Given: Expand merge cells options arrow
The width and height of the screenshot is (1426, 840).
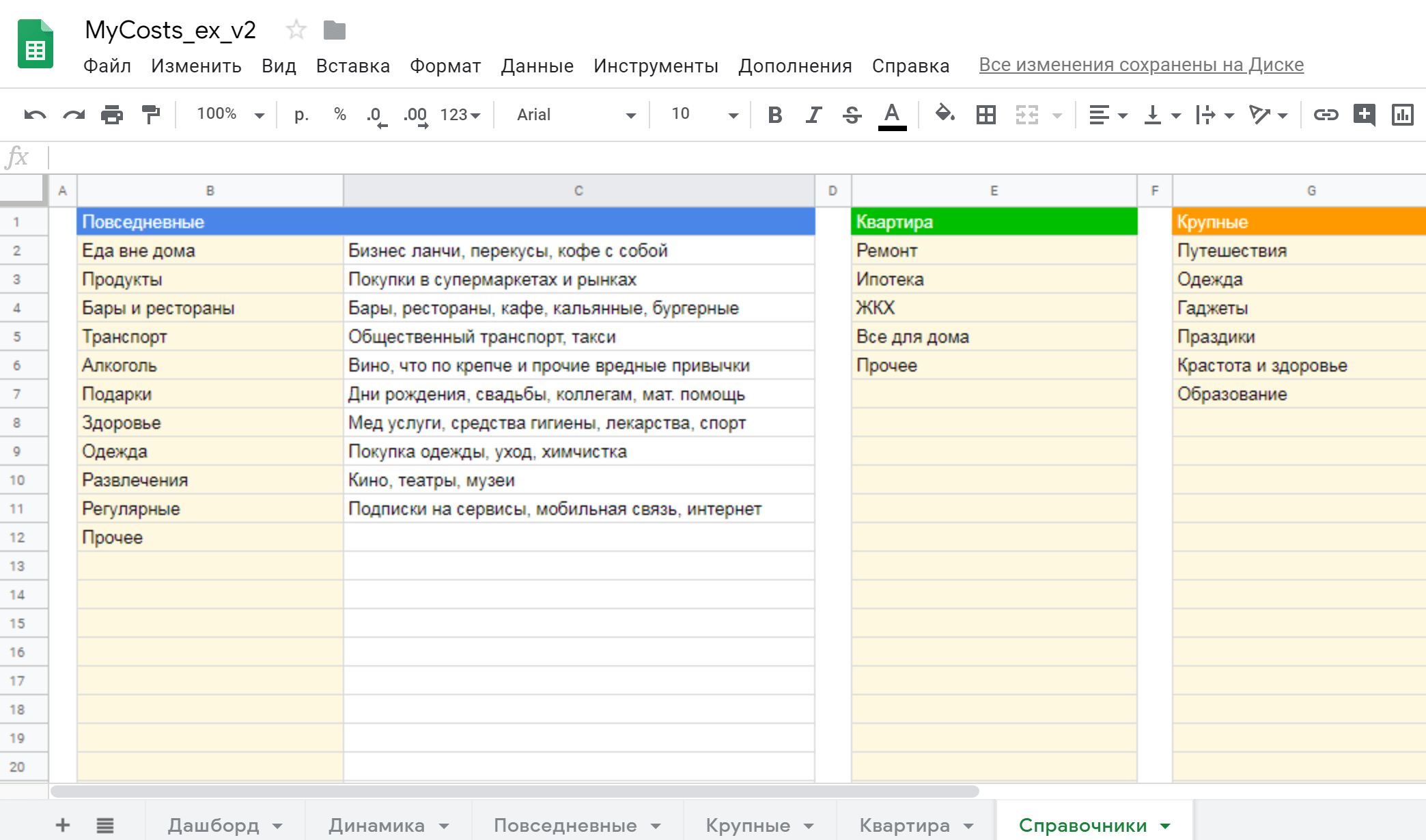Looking at the screenshot, I should point(1057,115).
